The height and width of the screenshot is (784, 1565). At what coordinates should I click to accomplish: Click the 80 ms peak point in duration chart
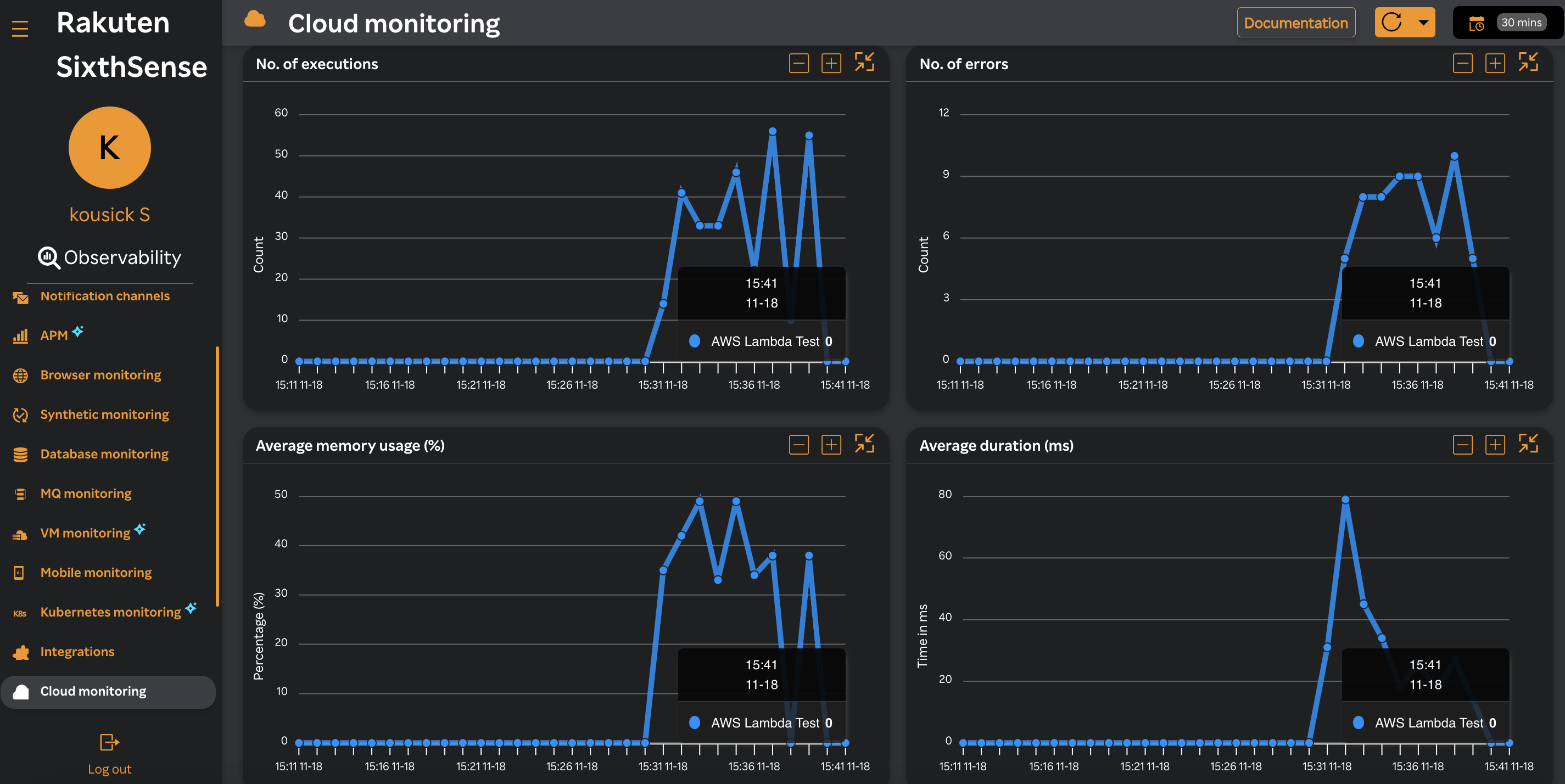click(1345, 499)
